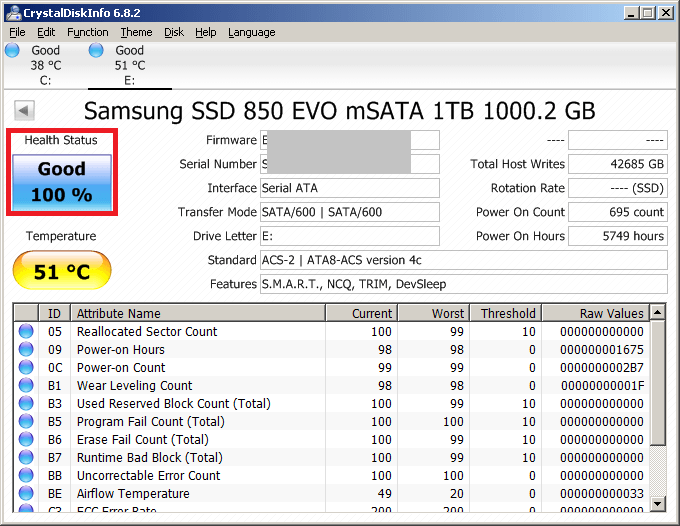Viewport: 680px width, 526px height.
Task: Click the SMART list scrollbar thumb
Action: pyautogui.click(x=658, y=382)
